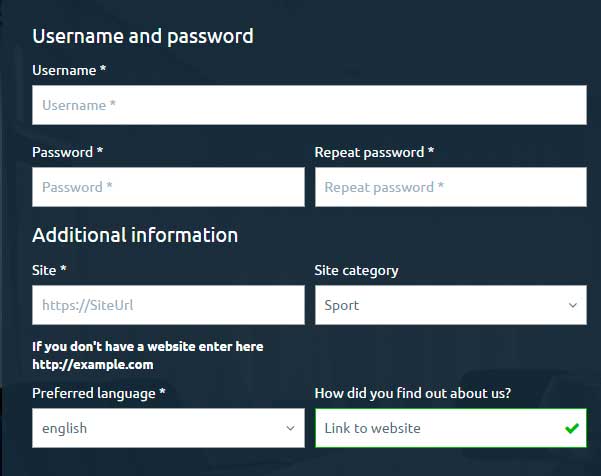This screenshot has width=601, height=476.
Task: Click the 'Username *' field label
Action: pos(69,70)
